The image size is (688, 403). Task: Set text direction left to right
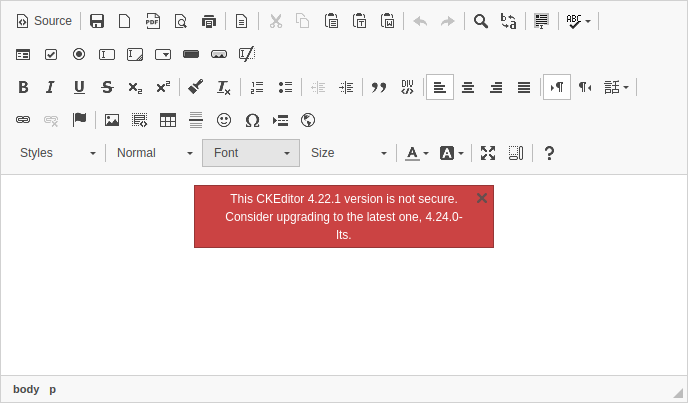click(x=557, y=87)
